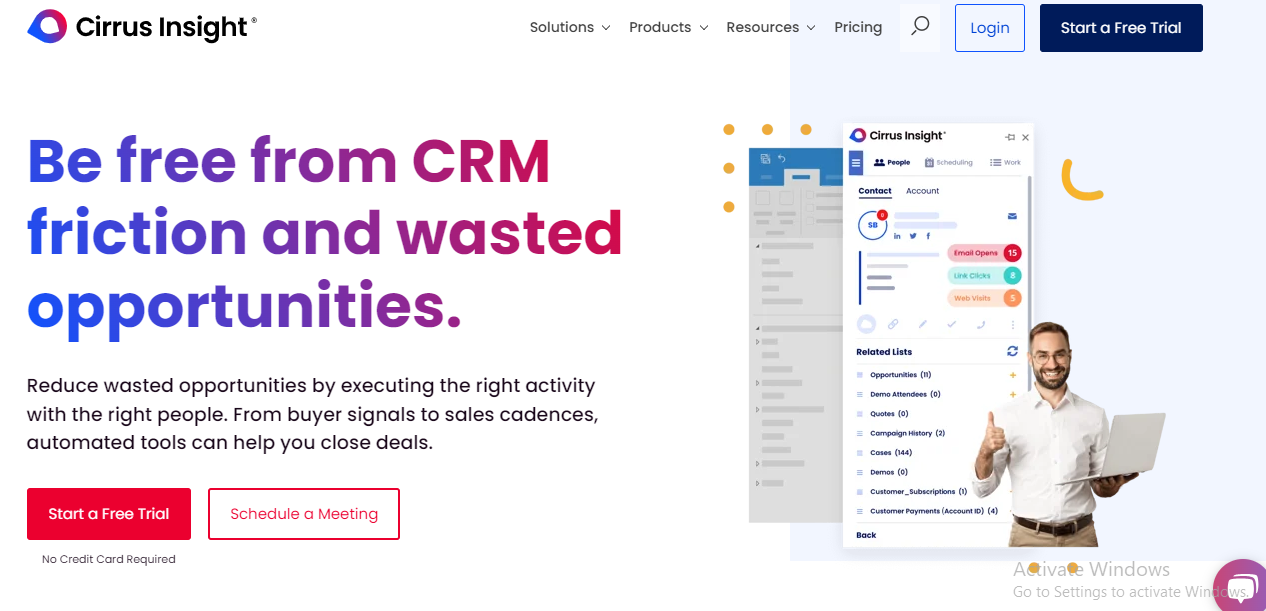Open the Quotes (0) related list
Image resolution: width=1266 pixels, height=611 pixels.
click(889, 414)
